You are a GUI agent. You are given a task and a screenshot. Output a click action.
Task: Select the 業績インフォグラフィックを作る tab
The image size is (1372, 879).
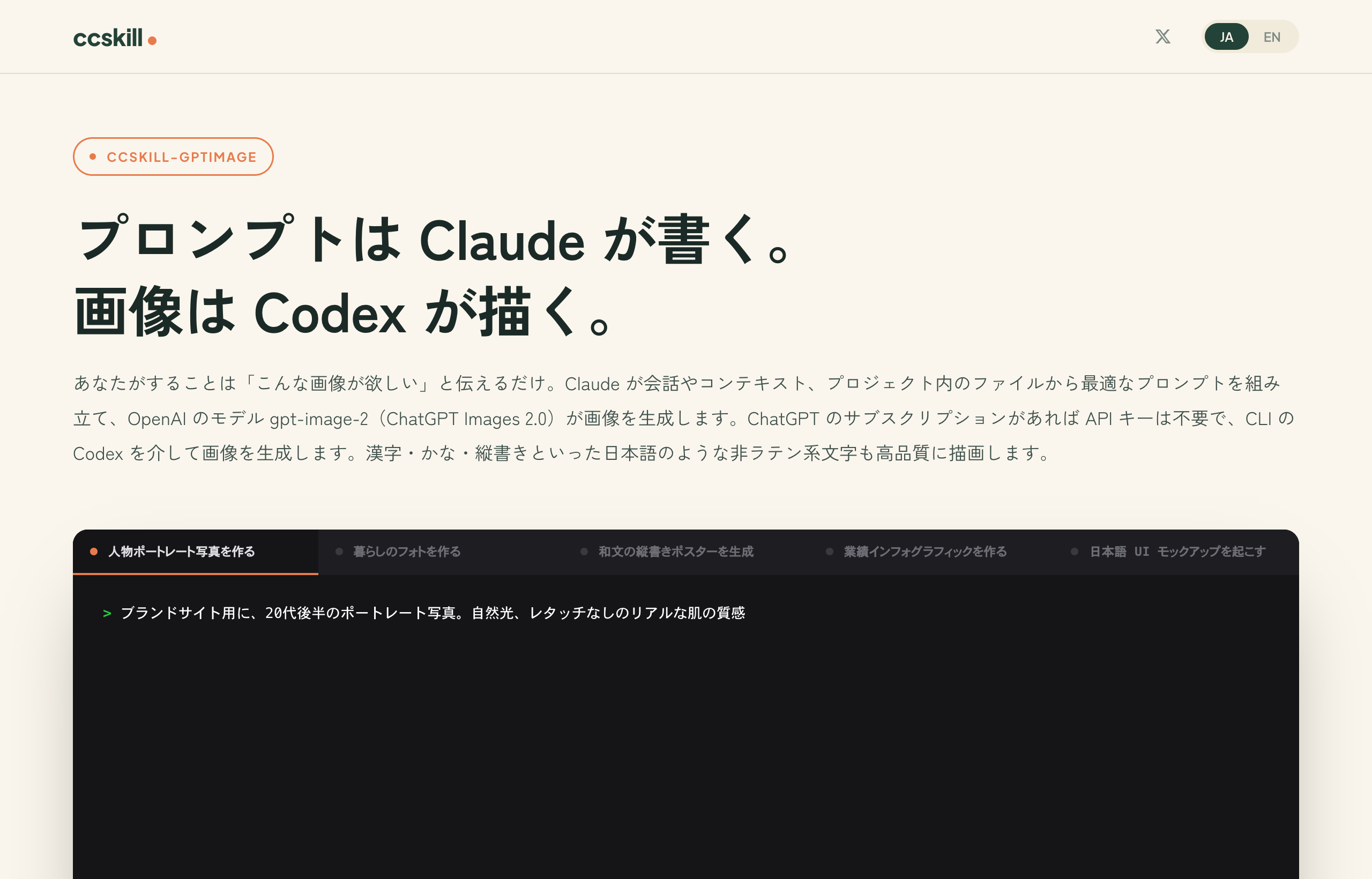931,552
